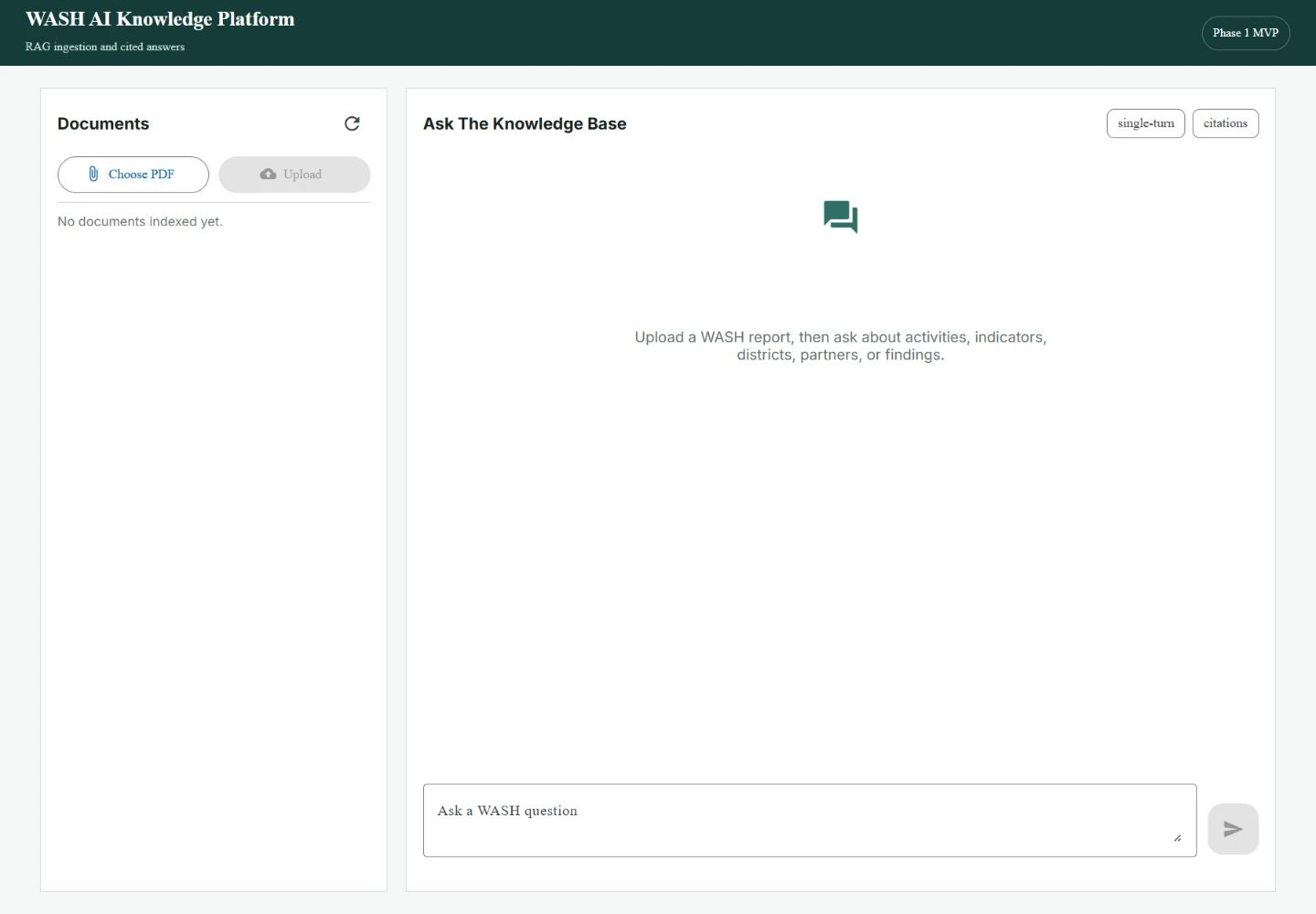Click the Upload a WASH report hint text
1316x914 pixels.
pos(841,345)
